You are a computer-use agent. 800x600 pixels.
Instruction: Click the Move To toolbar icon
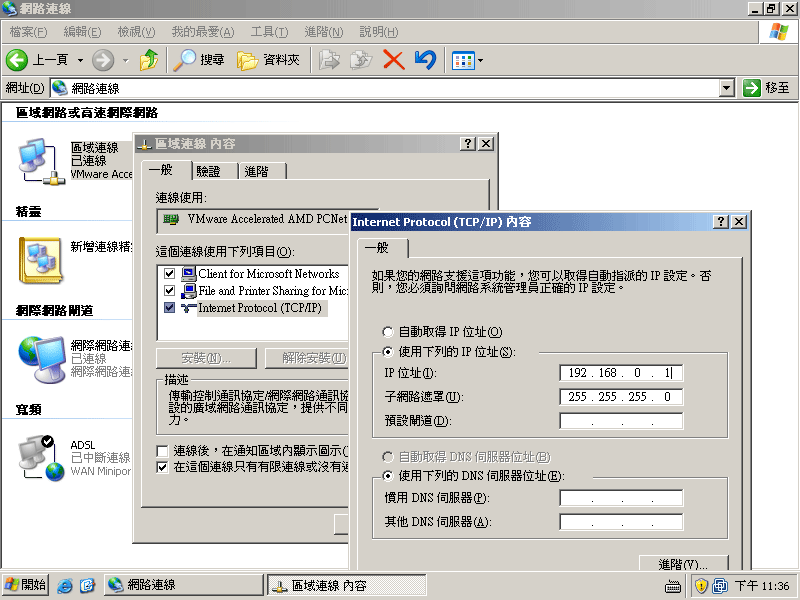point(330,60)
